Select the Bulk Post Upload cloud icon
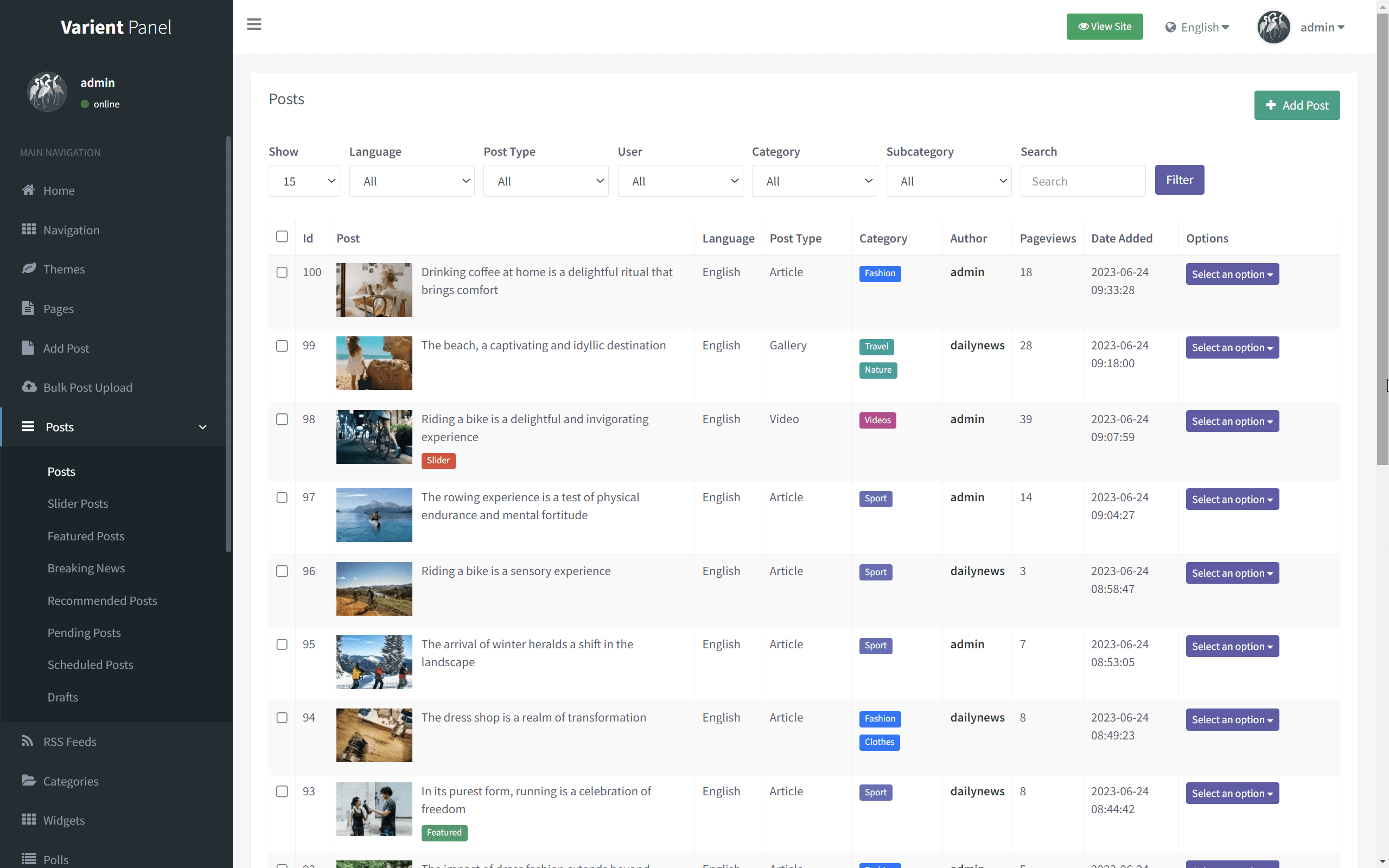The height and width of the screenshot is (868, 1389). tap(29, 387)
